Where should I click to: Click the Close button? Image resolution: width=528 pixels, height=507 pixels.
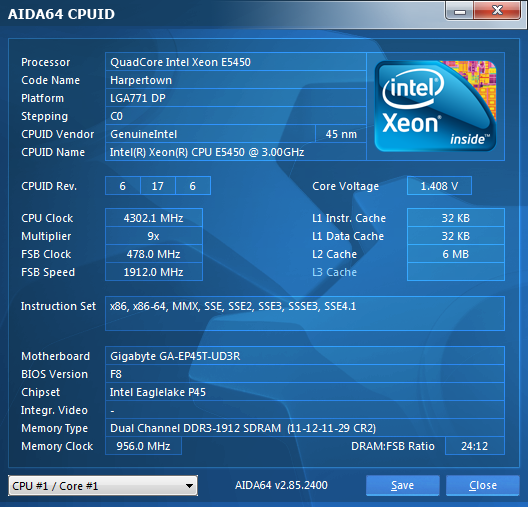tap(483, 485)
